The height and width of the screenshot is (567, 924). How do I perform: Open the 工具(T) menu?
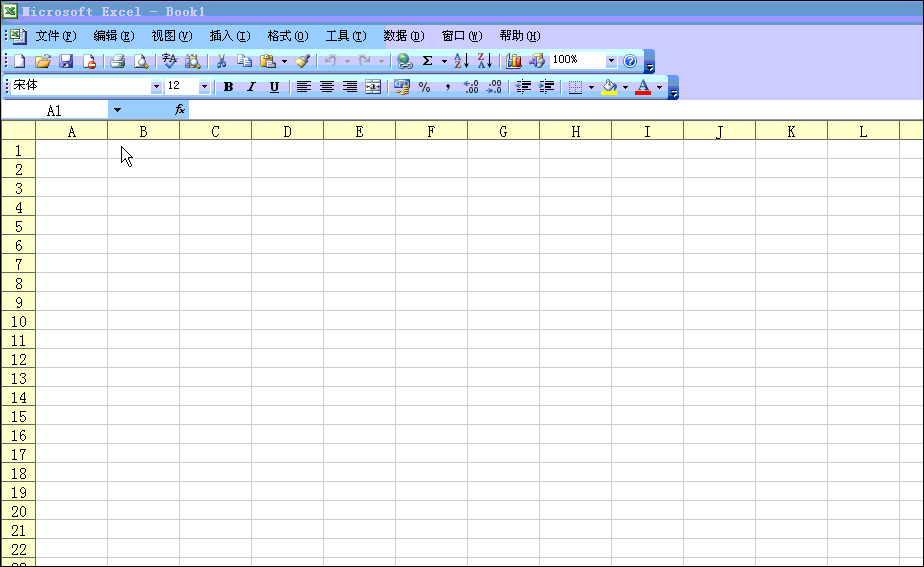pyautogui.click(x=346, y=36)
